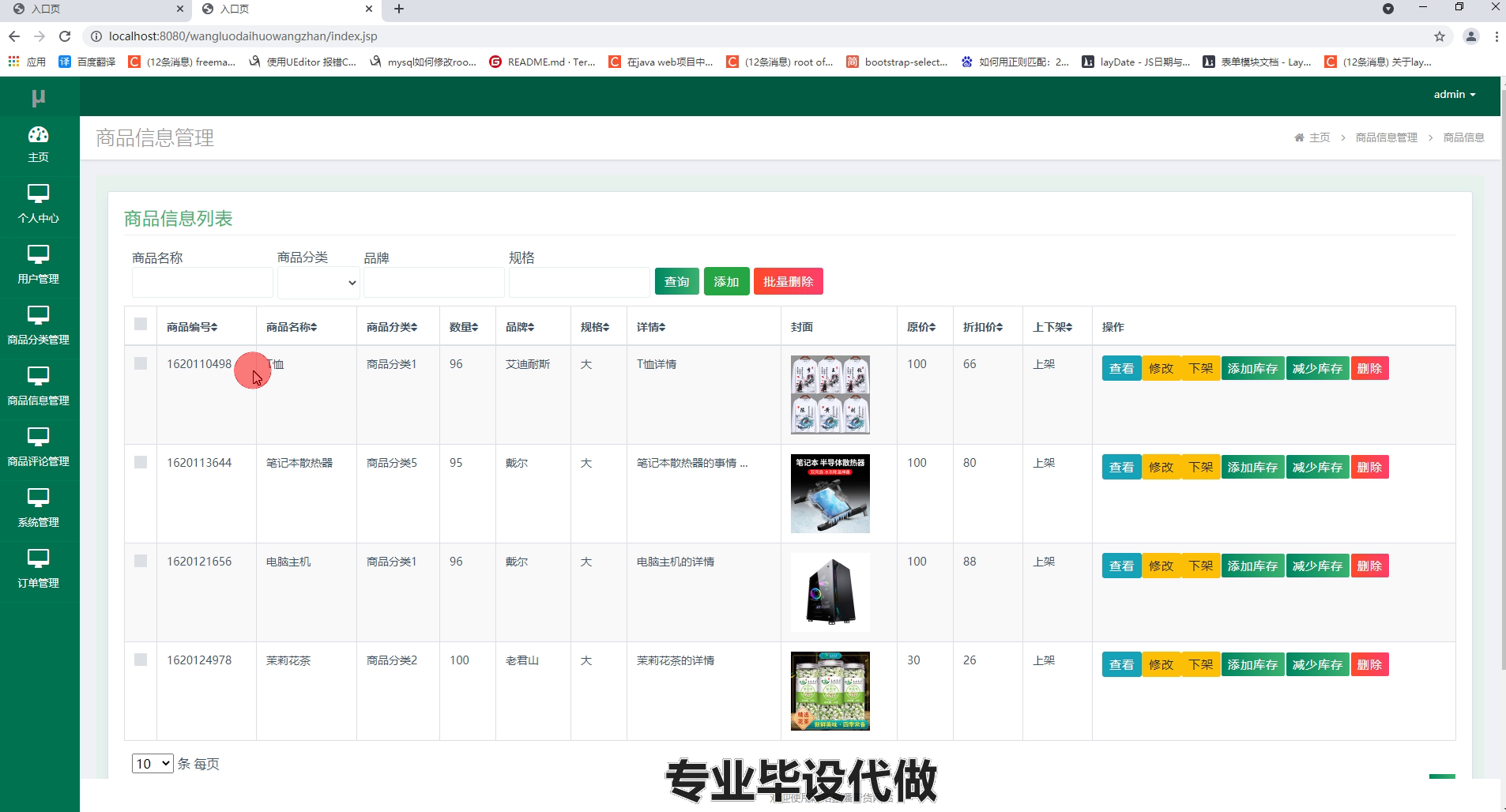The image size is (1506, 812).
Task: Go to 商品信息管理 breadcrumb link
Action: (1386, 137)
